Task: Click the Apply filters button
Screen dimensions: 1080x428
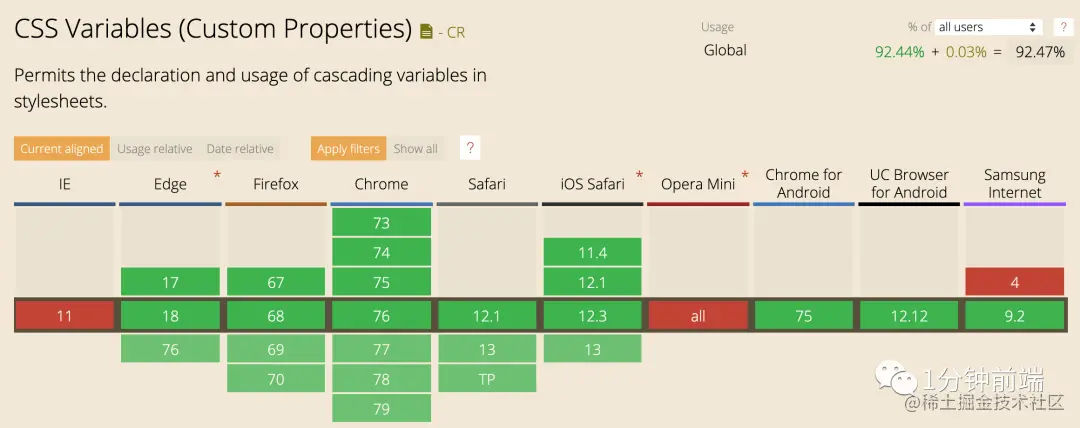Action: coord(348,149)
